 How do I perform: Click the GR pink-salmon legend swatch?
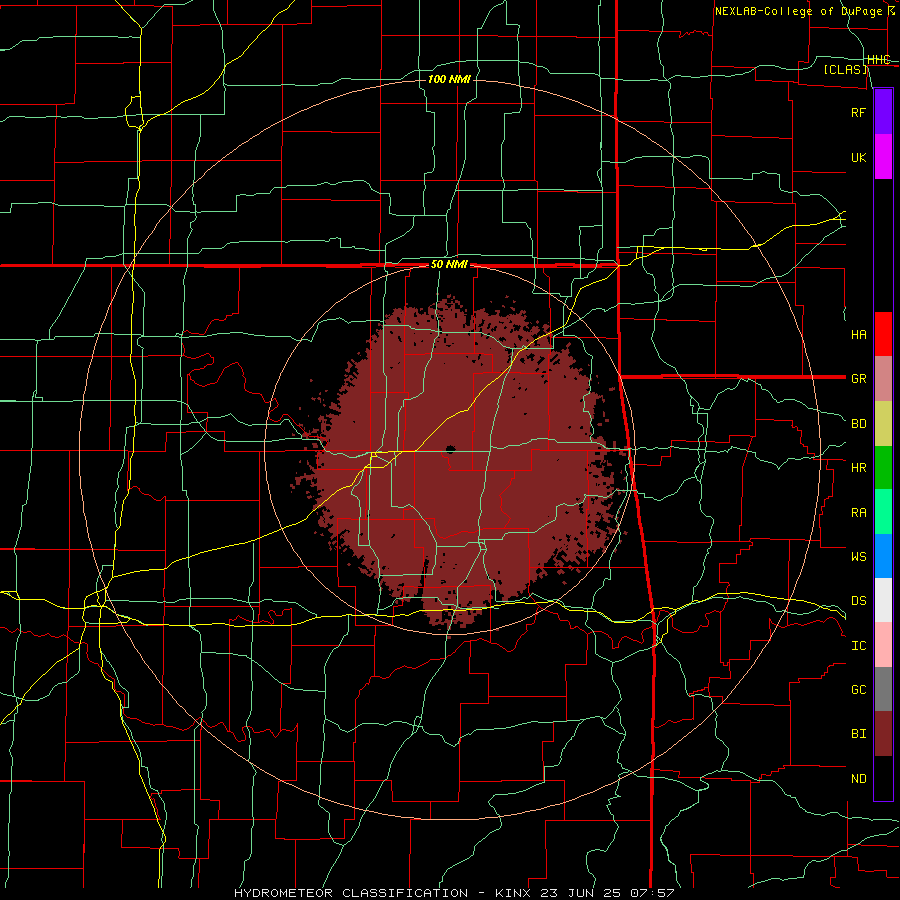pos(883,379)
